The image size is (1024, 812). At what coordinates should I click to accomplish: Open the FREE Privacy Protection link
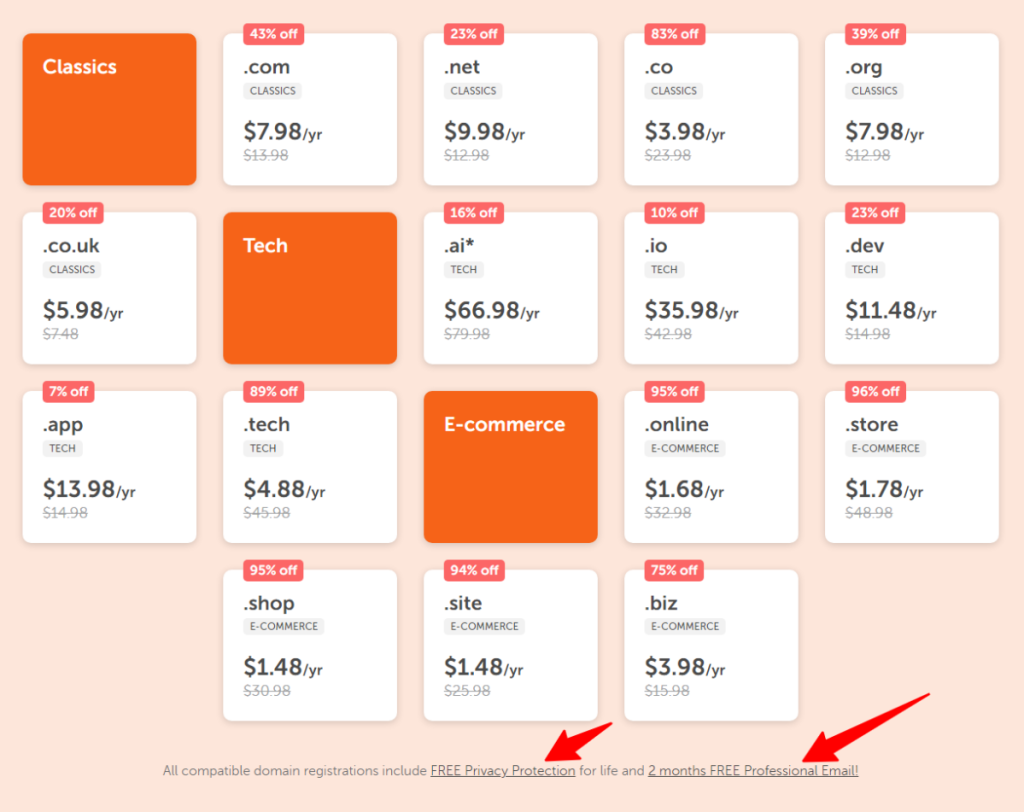(503, 771)
